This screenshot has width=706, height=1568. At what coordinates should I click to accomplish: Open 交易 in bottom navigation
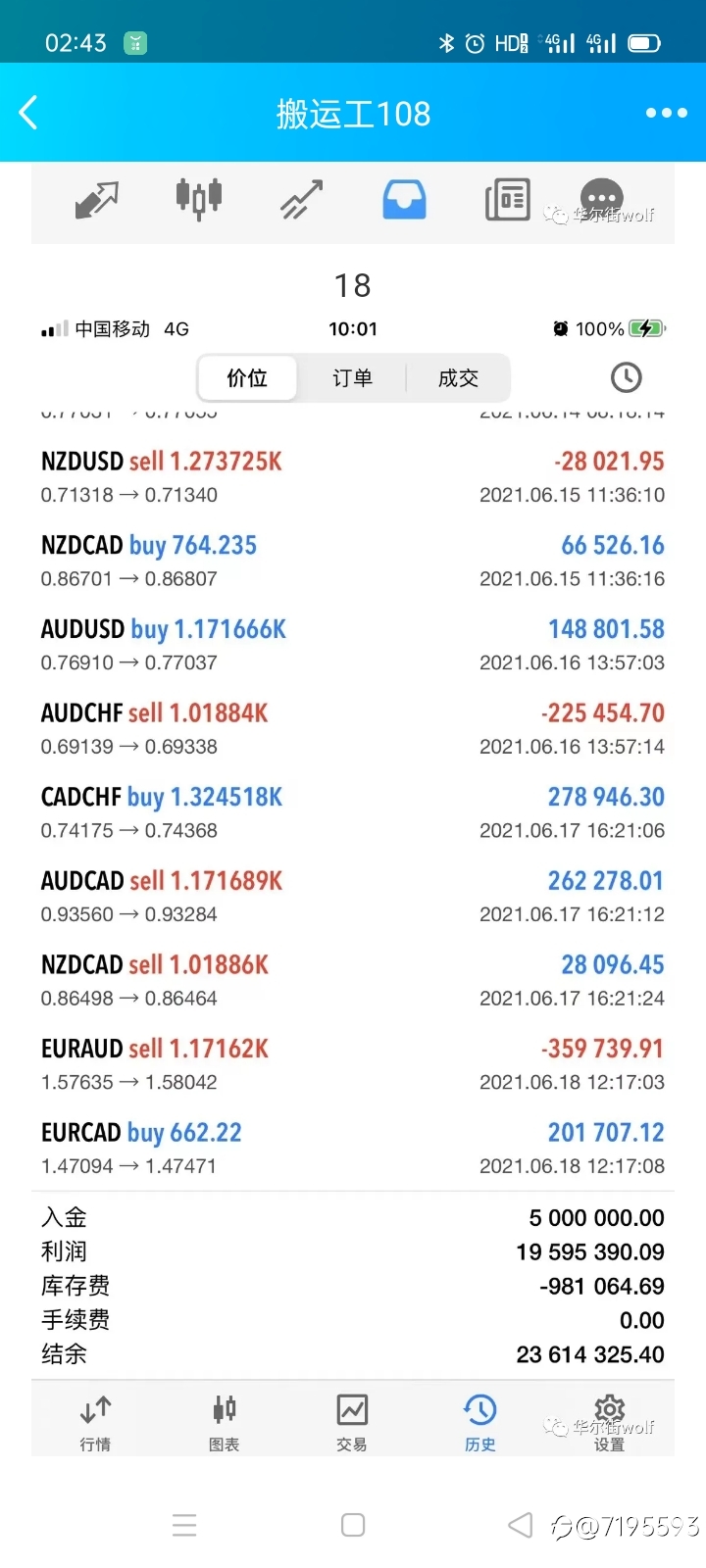352,1423
